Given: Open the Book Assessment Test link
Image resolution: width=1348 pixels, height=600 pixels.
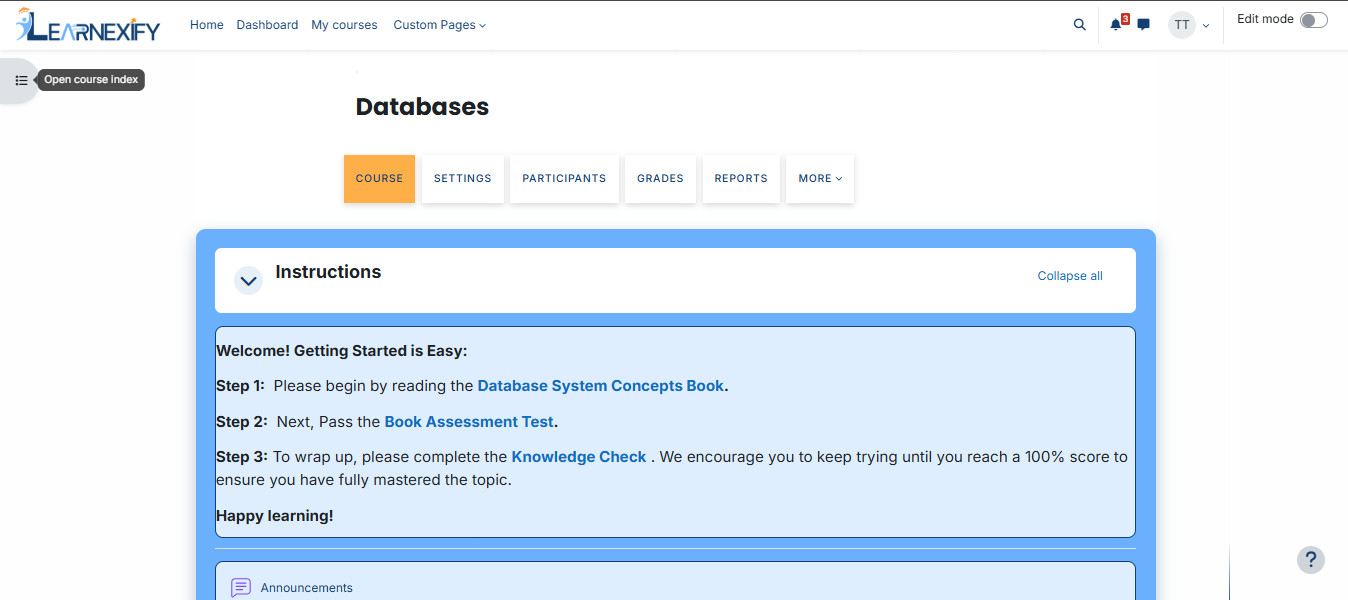Looking at the screenshot, I should [469, 422].
